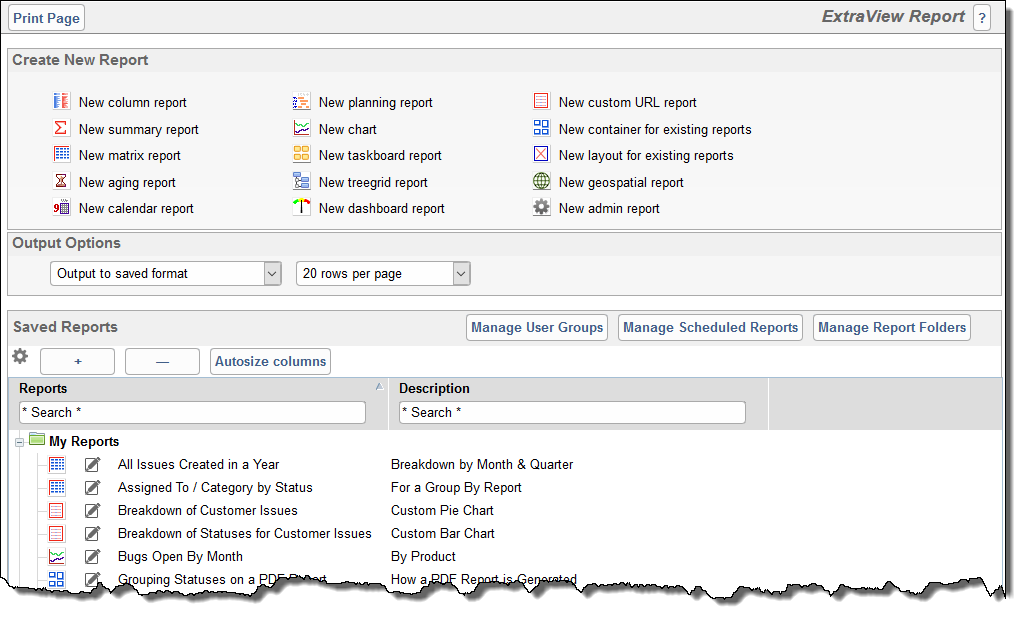The image size is (1021, 621).
Task: Open the Breakdown of Customer Issues report
Action: (x=208, y=510)
